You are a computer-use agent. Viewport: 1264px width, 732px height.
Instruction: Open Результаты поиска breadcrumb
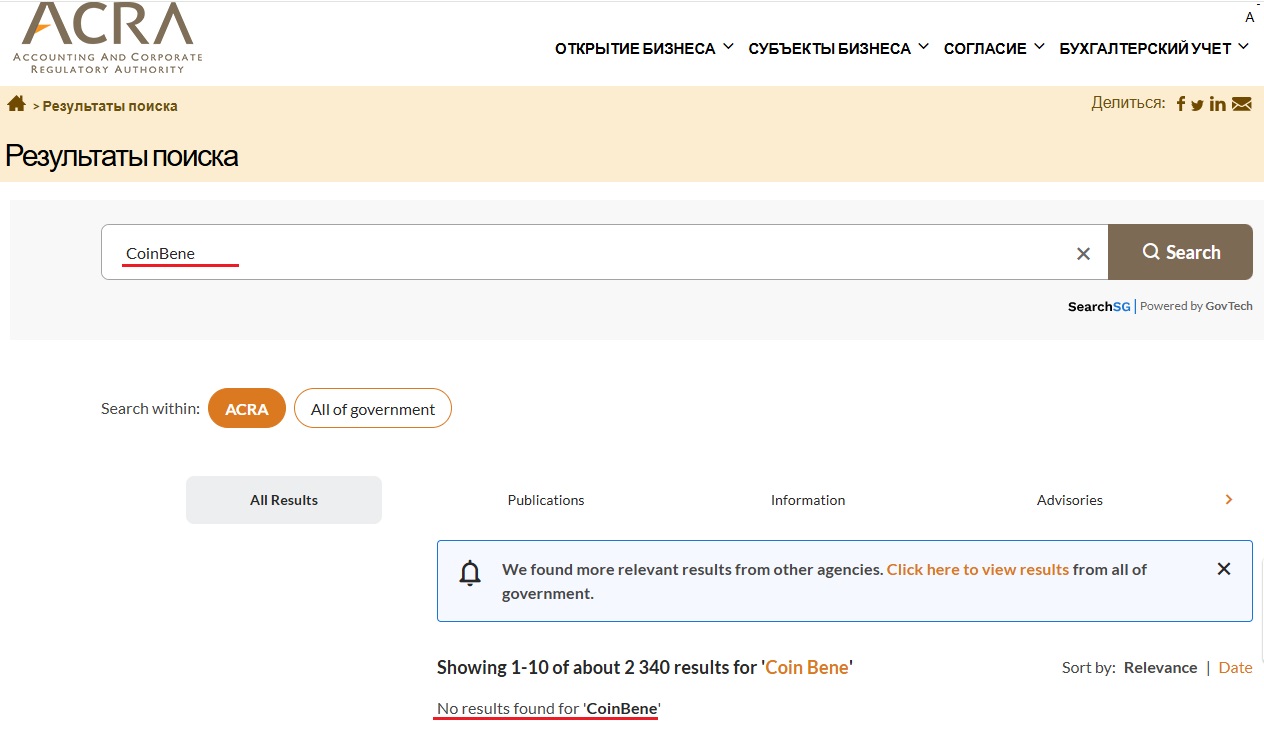click(x=110, y=106)
